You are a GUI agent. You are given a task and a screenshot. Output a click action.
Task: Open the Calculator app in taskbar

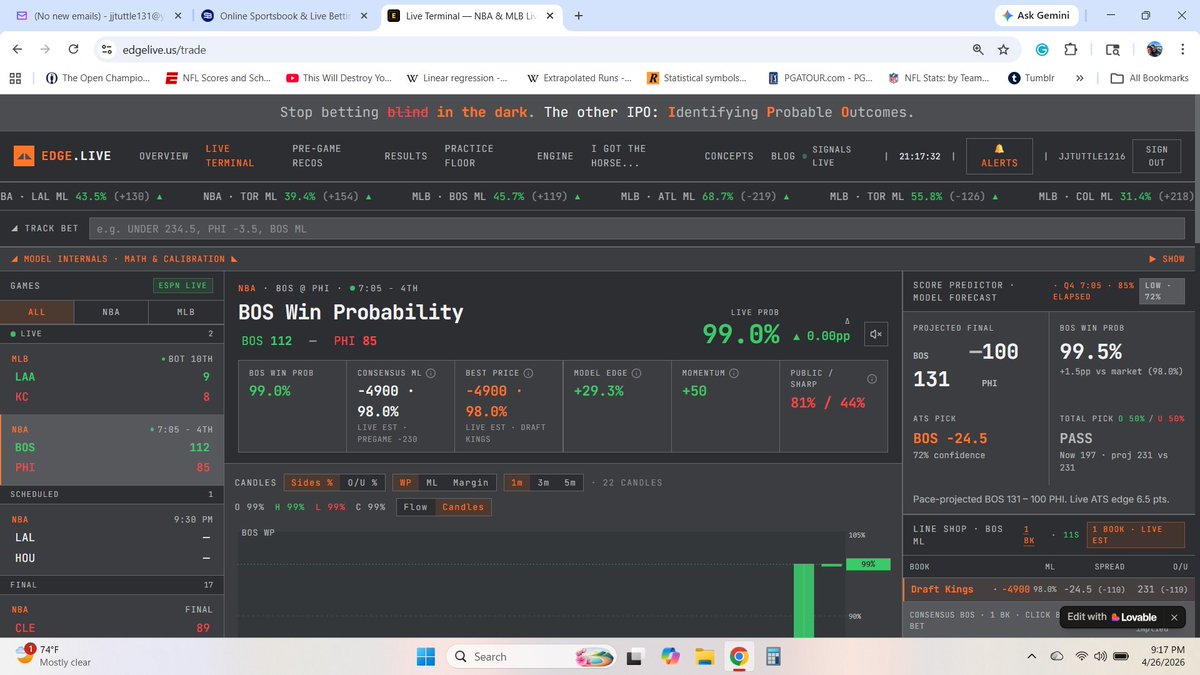click(772, 656)
